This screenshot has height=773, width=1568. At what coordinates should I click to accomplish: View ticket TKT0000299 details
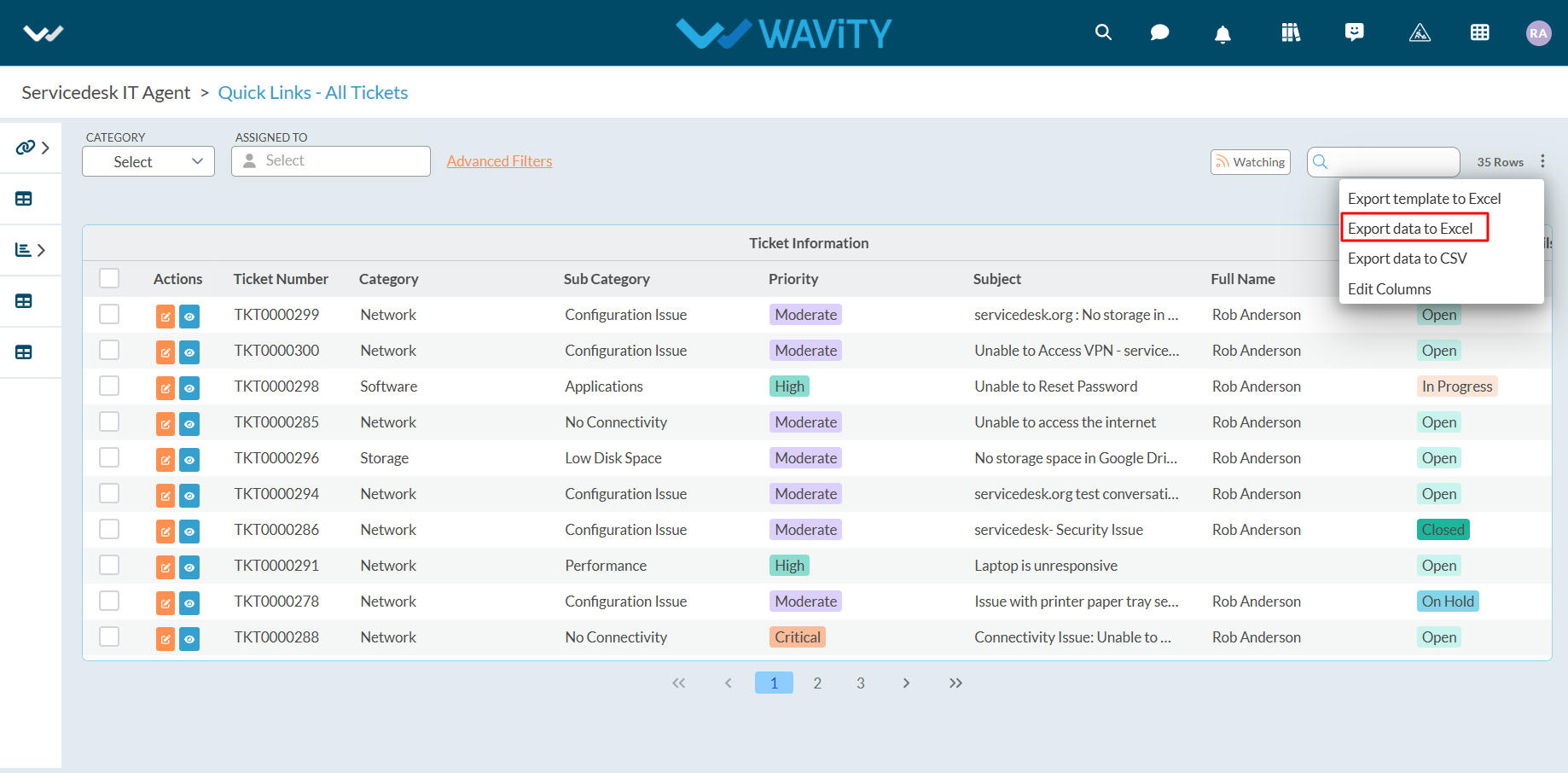coord(189,317)
